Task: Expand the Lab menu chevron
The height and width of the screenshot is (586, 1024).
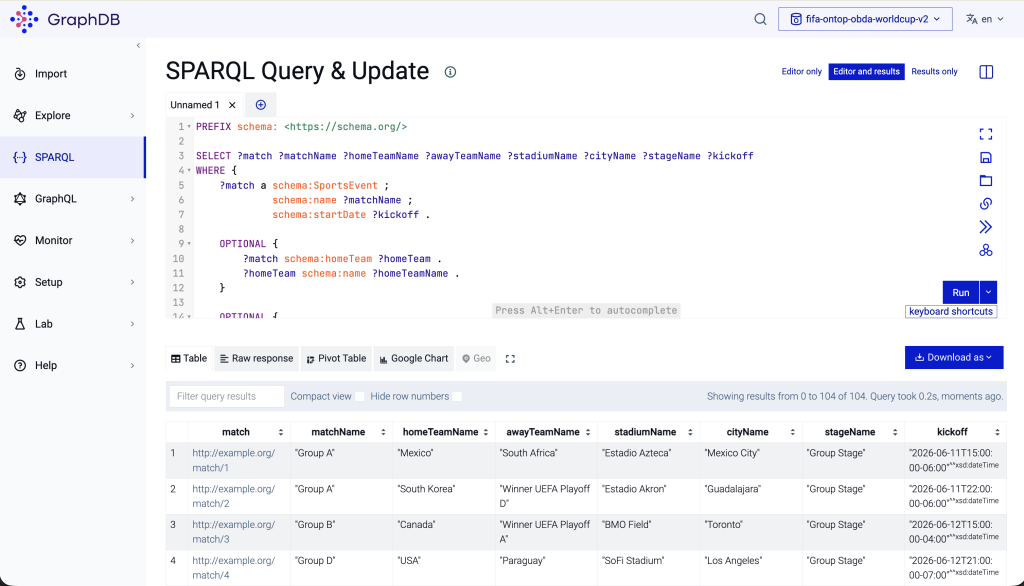Action: (133, 324)
